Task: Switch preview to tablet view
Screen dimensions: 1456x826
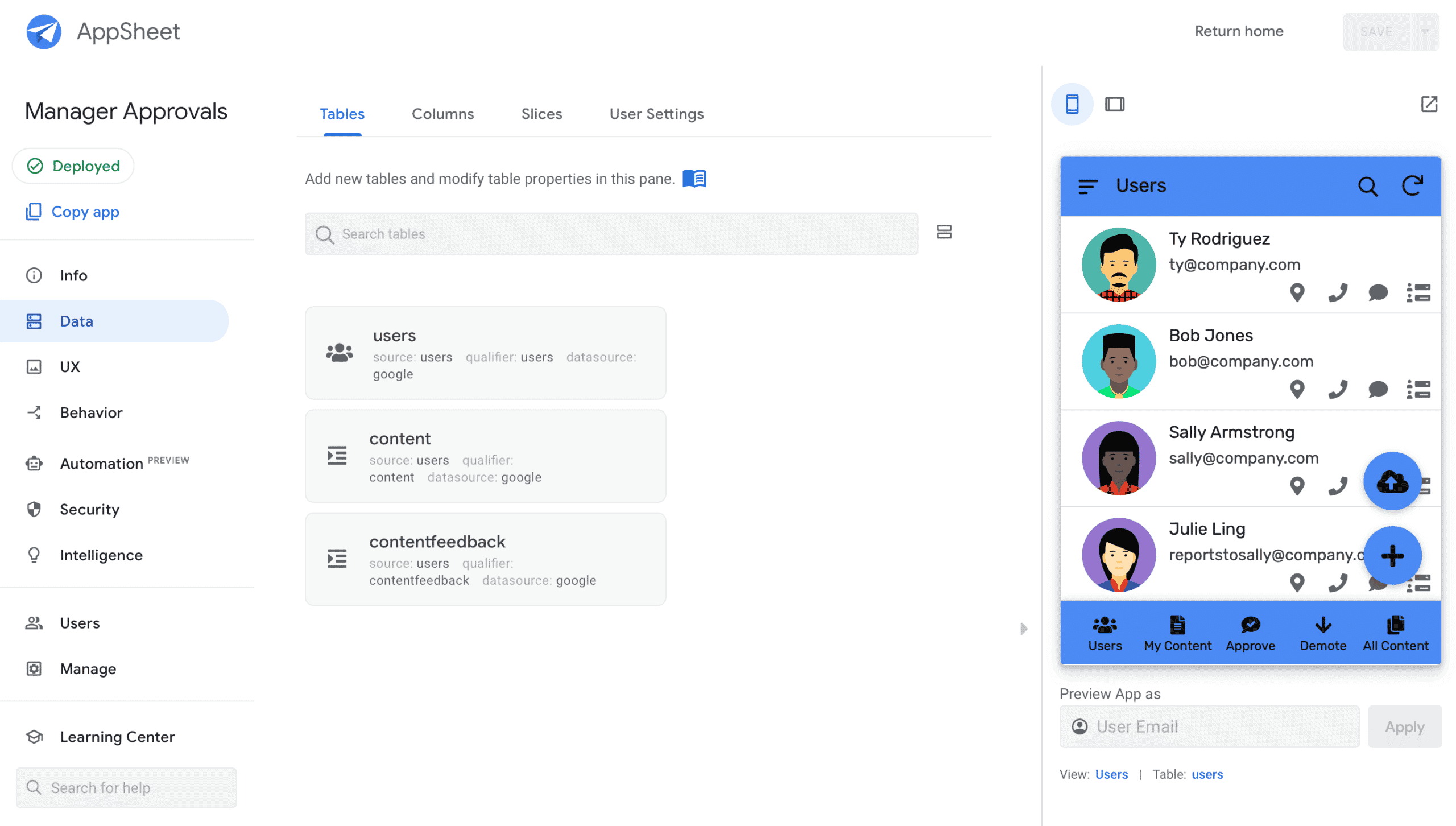Action: coord(1114,104)
